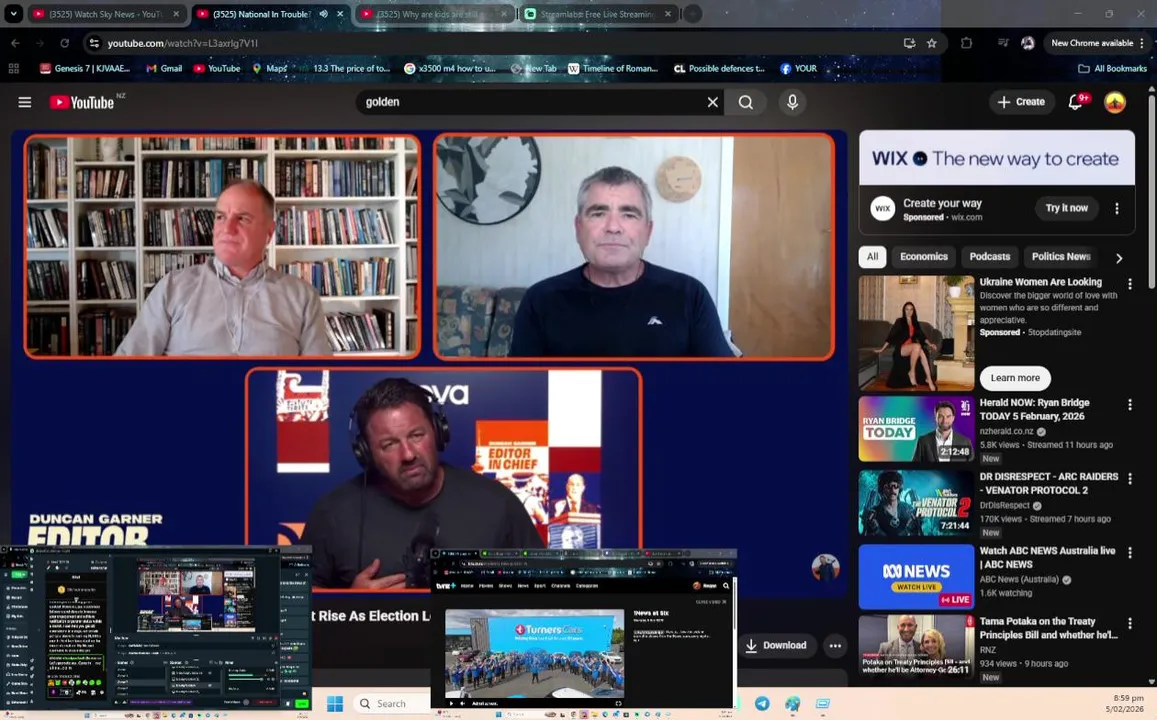Open more actions beside Download
Screen dimensions: 1157x720
click(x=835, y=645)
